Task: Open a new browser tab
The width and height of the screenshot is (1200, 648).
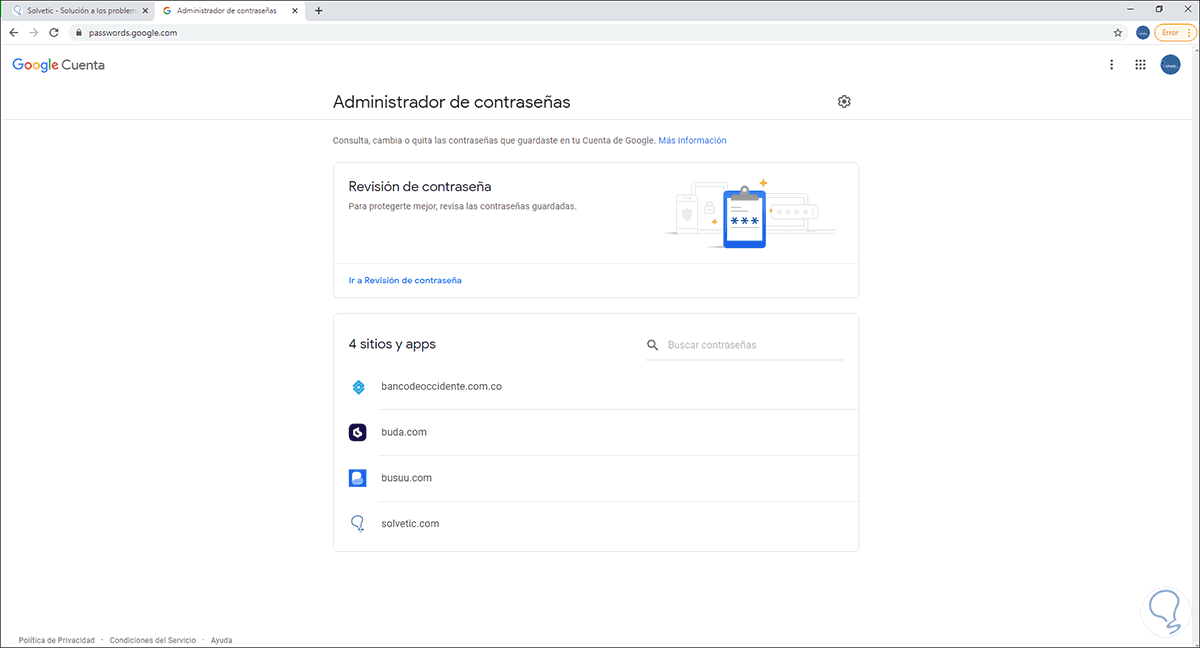Action: pyautogui.click(x=319, y=11)
